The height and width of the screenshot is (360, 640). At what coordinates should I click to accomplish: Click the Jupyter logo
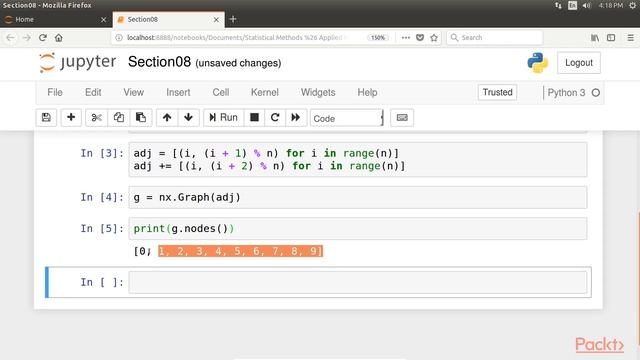pos(78,62)
